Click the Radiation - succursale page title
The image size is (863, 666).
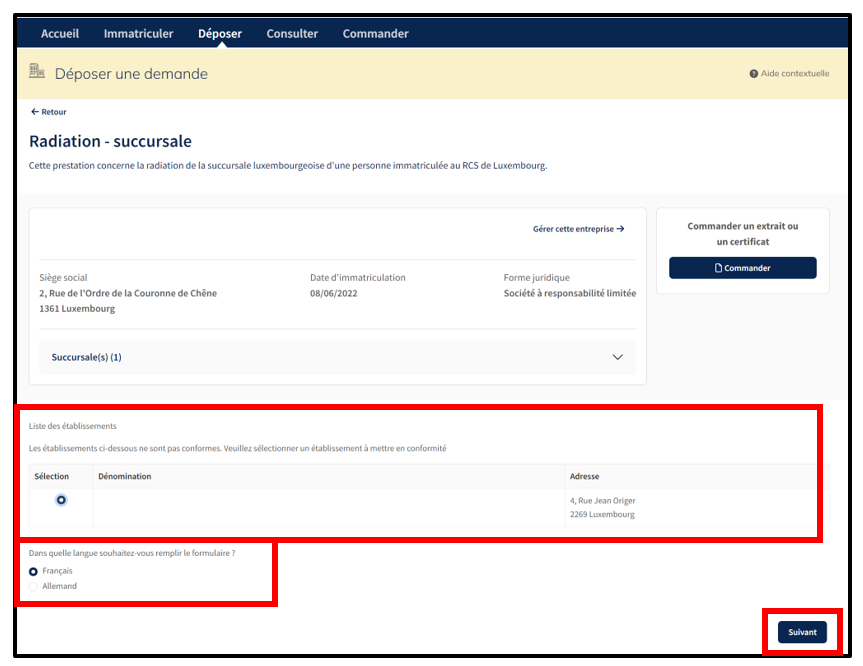pos(110,142)
